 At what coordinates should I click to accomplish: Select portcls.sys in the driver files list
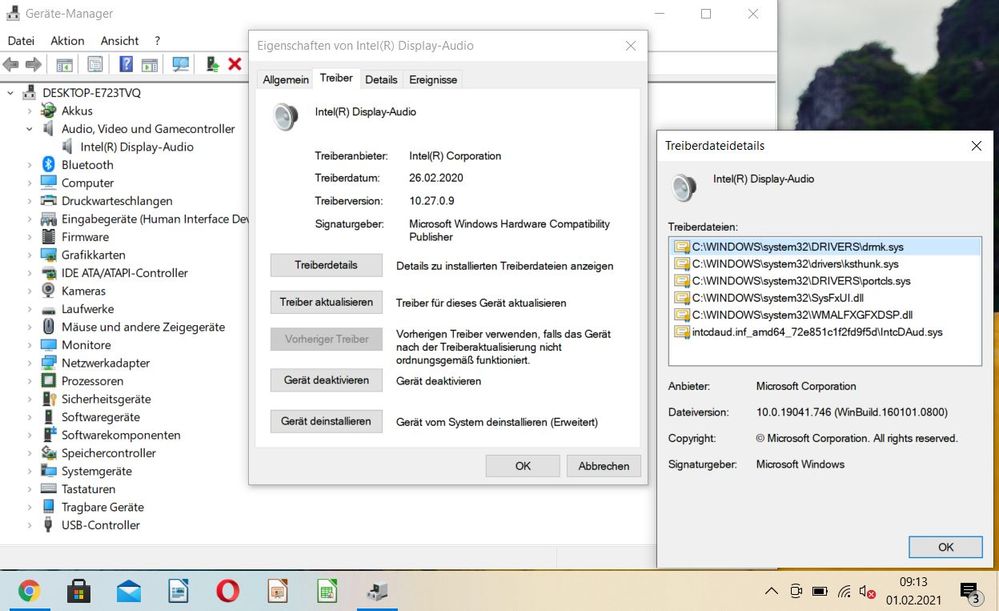pyautogui.click(x=800, y=281)
